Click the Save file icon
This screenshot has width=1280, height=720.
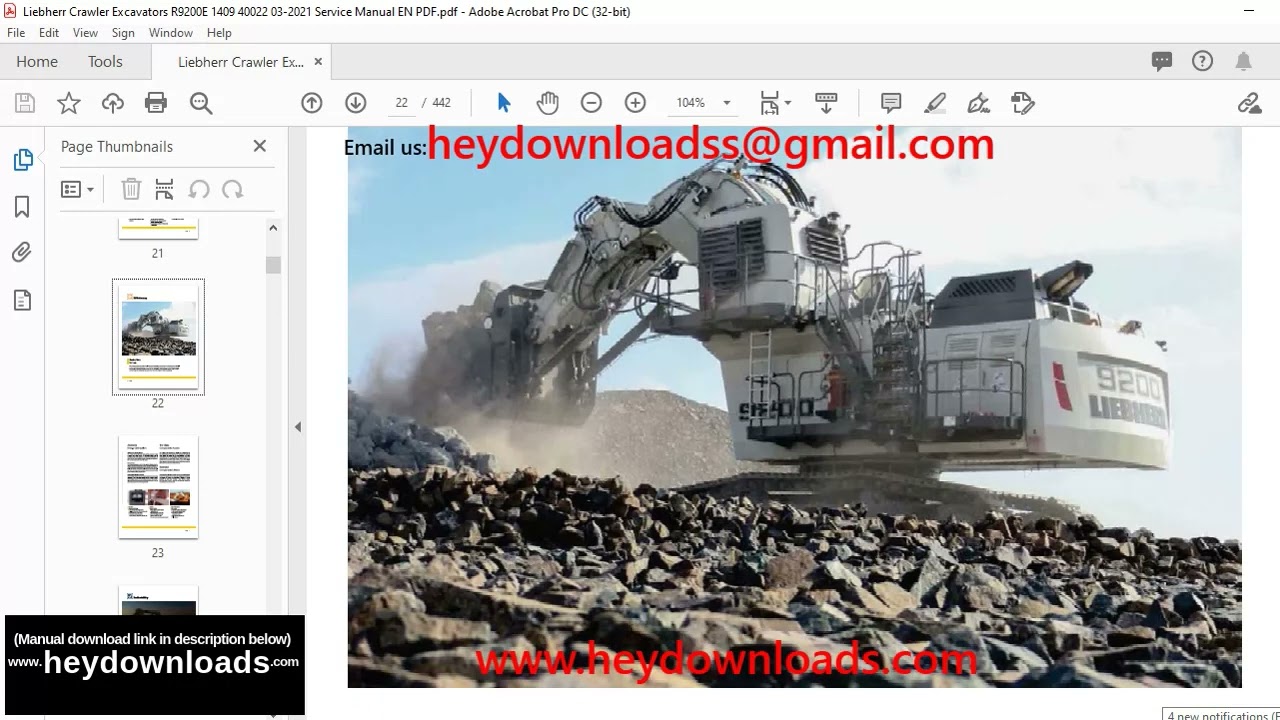tap(25, 103)
